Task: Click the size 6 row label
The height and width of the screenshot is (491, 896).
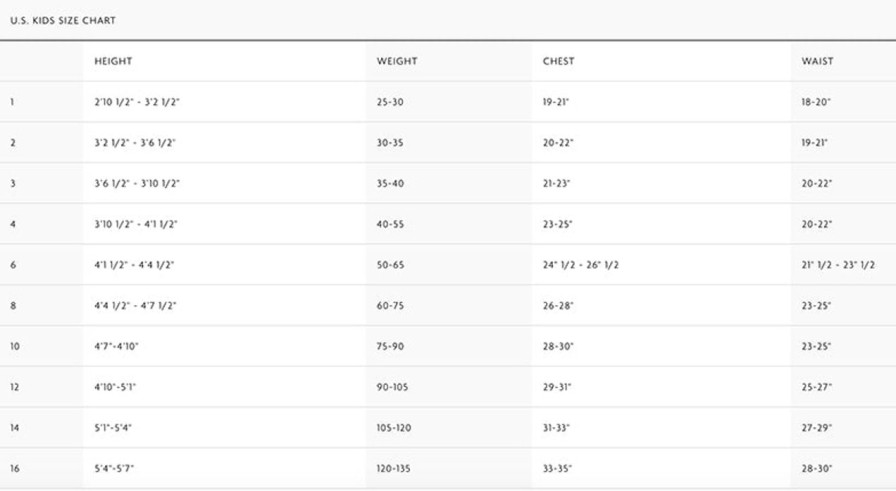Action: (x=13, y=265)
